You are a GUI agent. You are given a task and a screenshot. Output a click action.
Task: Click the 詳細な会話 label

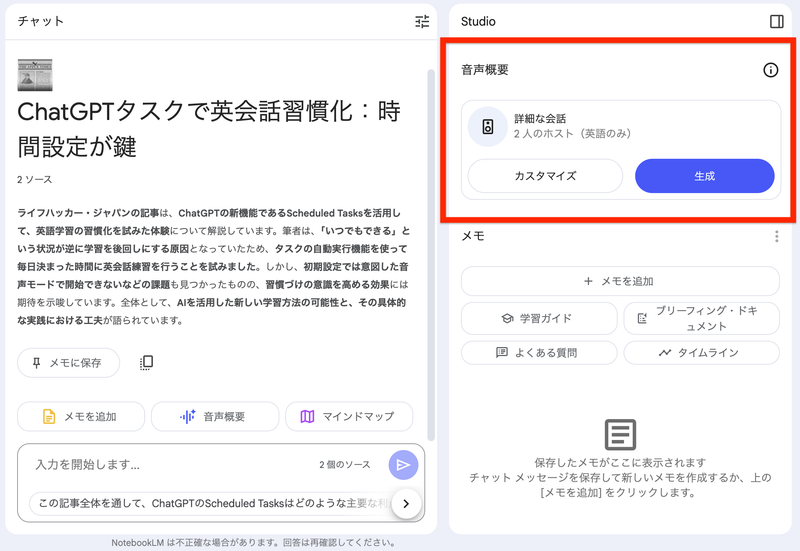click(x=540, y=119)
